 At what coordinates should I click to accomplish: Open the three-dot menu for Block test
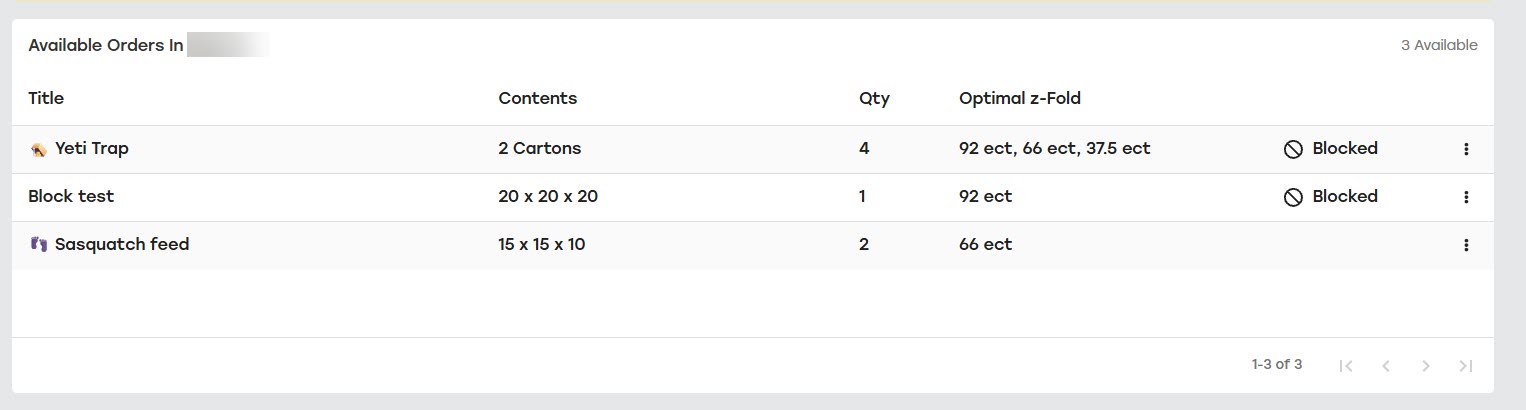(x=1466, y=197)
